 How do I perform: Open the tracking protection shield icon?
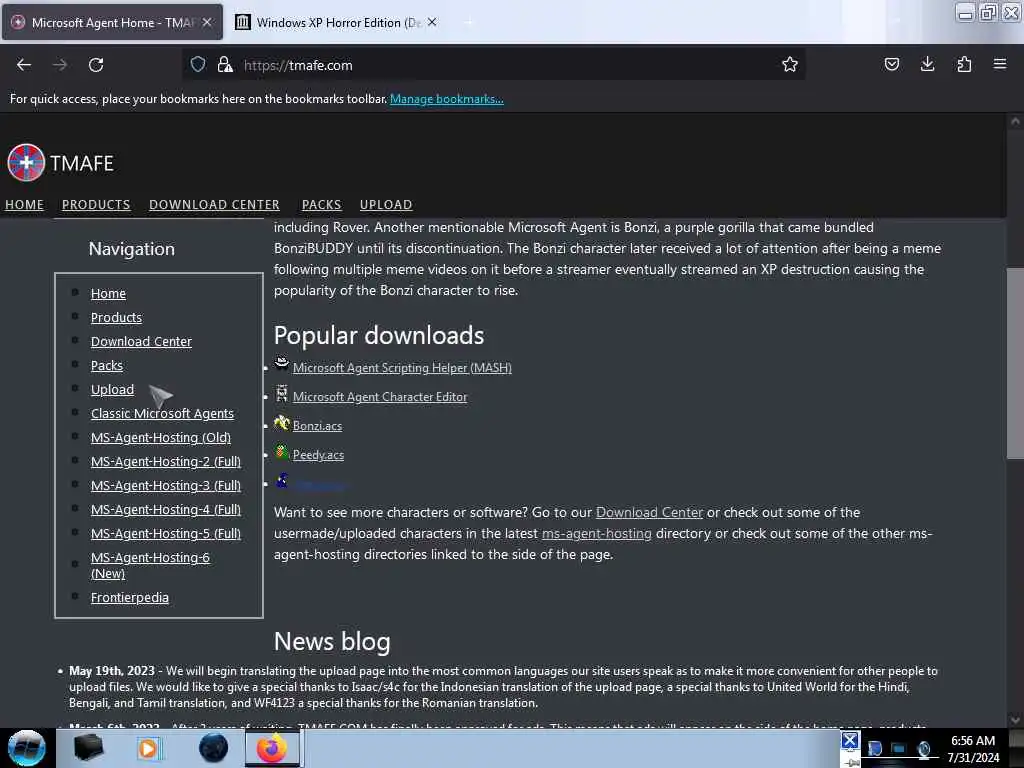[198, 64]
